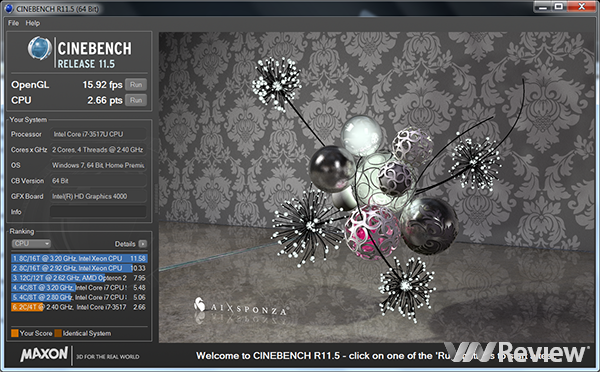Click the CPU 2.66 pts score

104,100
